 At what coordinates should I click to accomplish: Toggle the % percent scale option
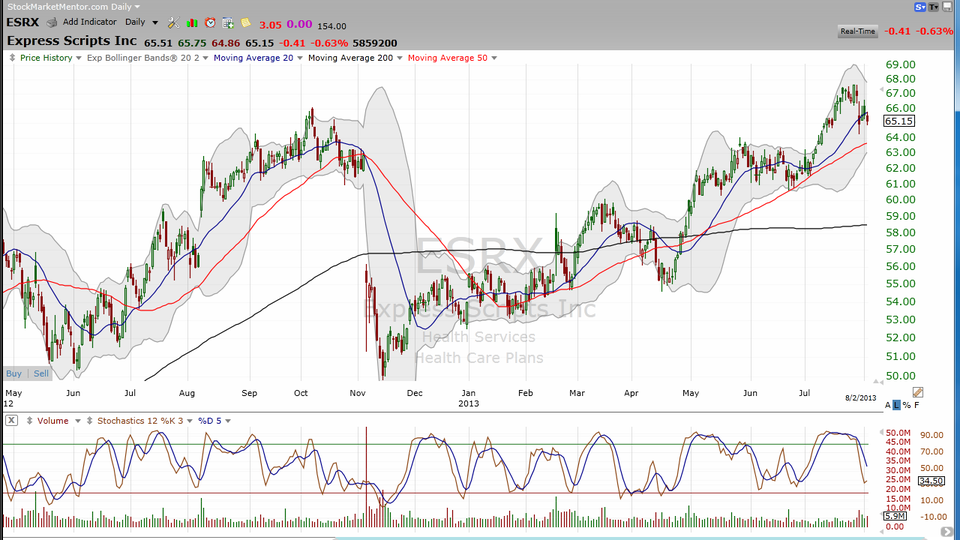[907, 405]
